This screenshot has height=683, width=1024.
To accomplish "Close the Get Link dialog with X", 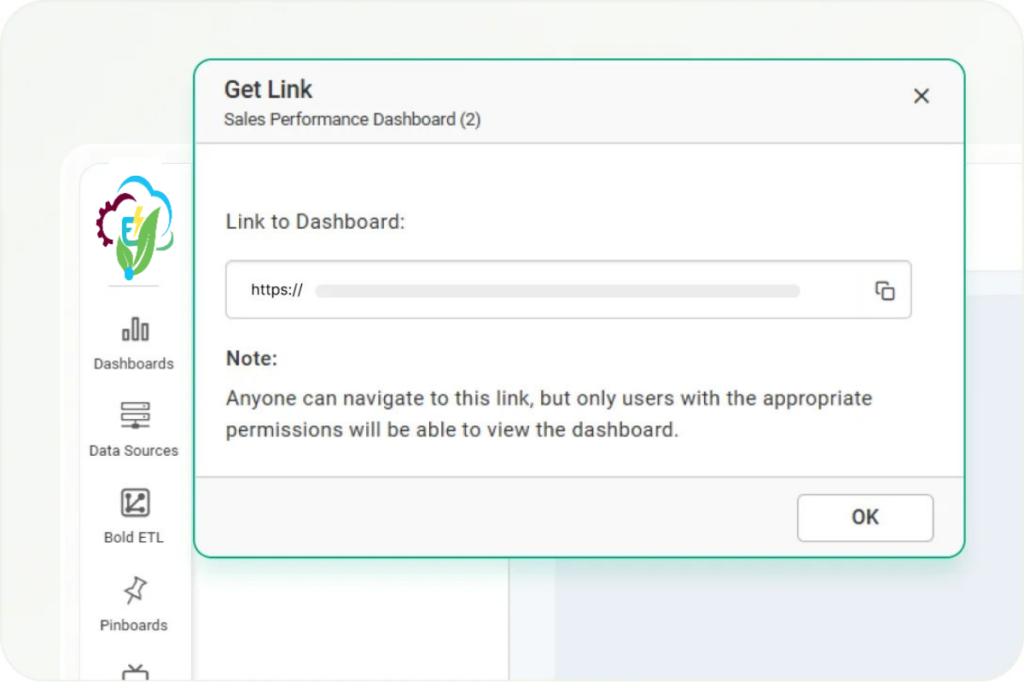I will pos(921,96).
